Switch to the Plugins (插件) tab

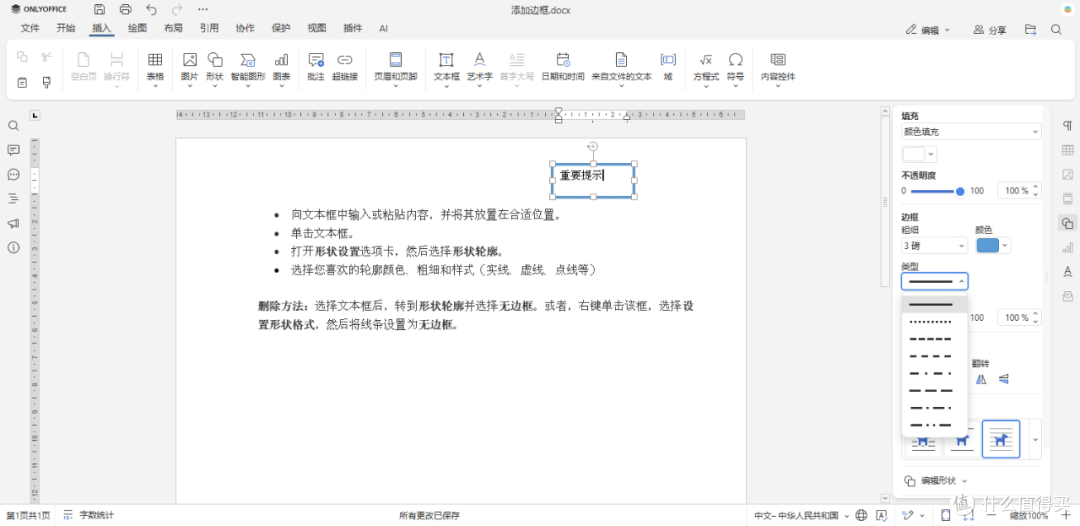pos(353,28)
